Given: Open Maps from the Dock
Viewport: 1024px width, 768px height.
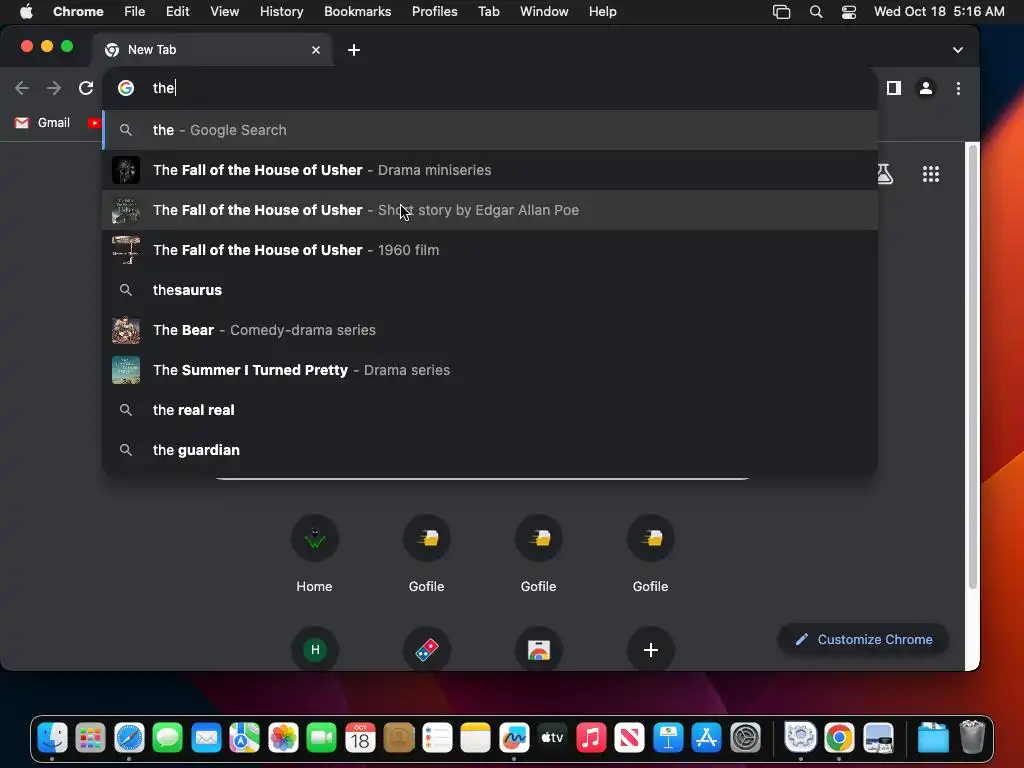Looking at the screenshot, I should coord(244,739).
